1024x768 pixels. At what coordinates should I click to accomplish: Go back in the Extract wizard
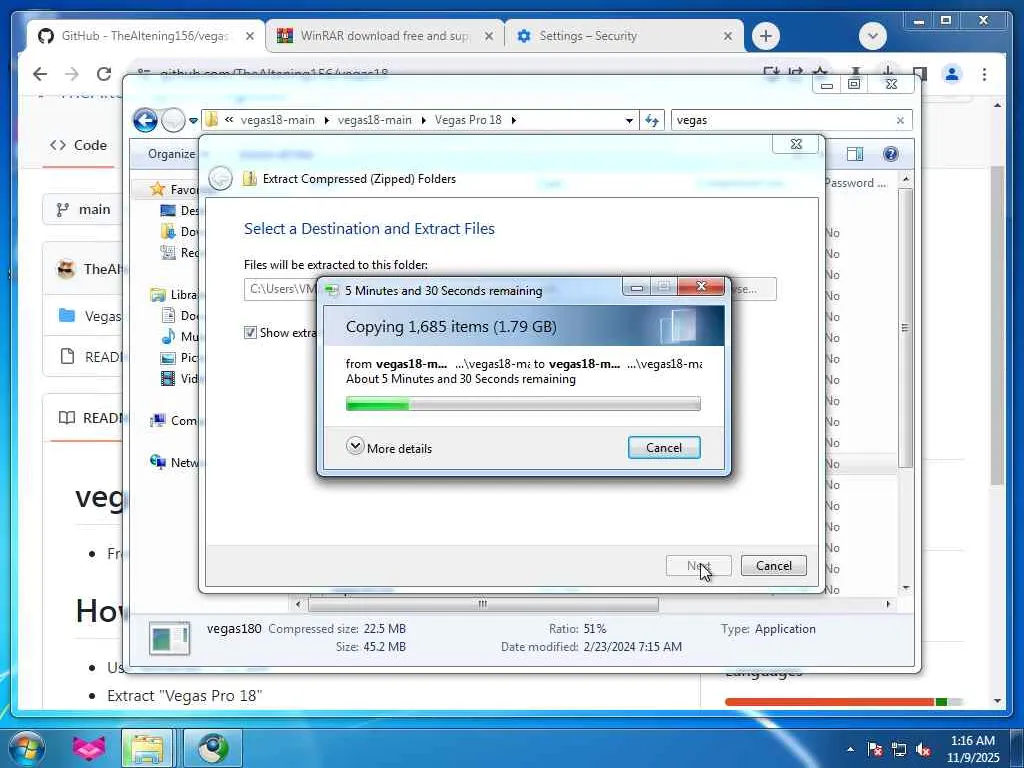tap(221, 178)
